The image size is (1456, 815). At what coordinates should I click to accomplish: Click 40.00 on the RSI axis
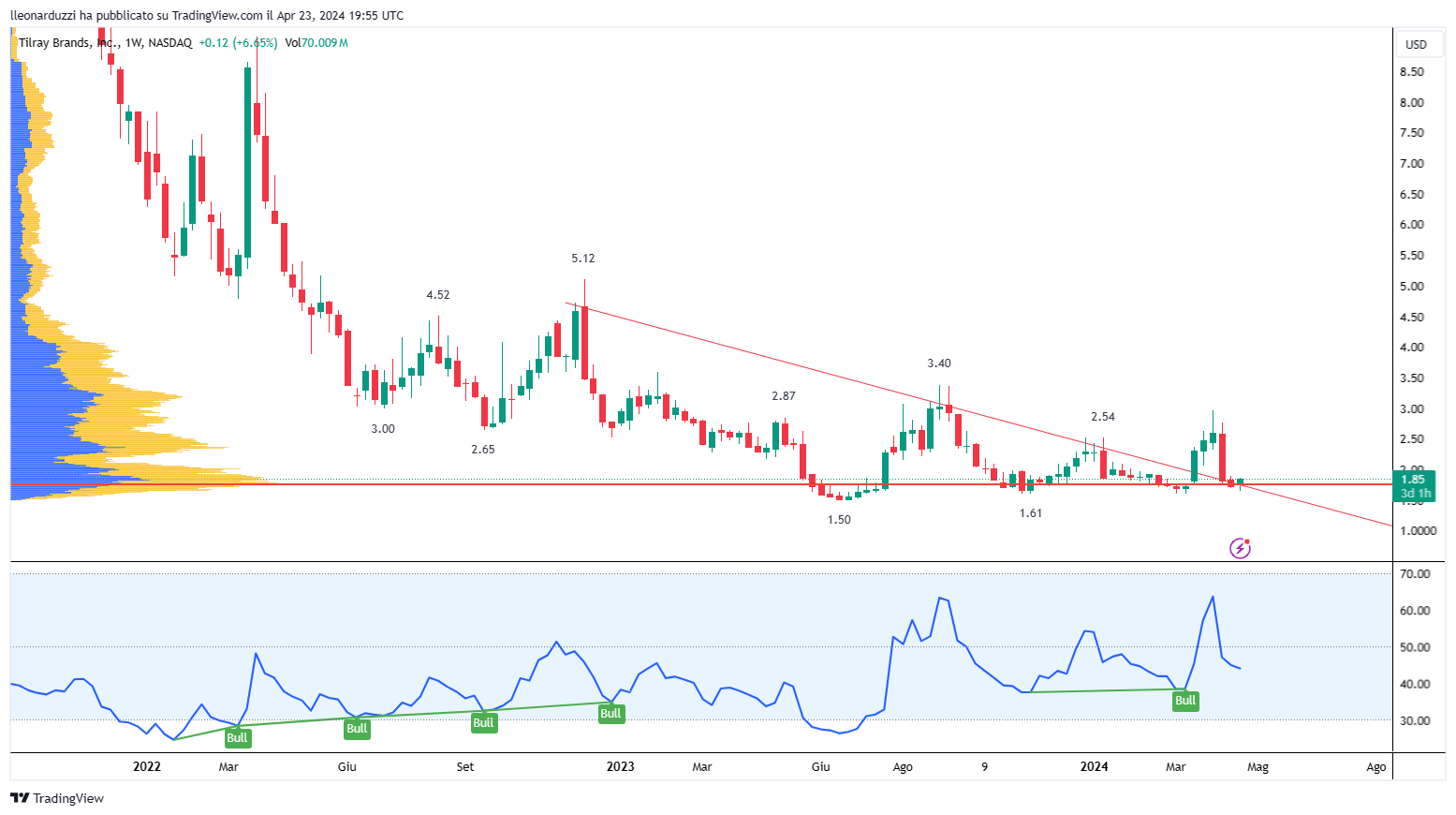pyautogui.click(x=1415, y=685)
